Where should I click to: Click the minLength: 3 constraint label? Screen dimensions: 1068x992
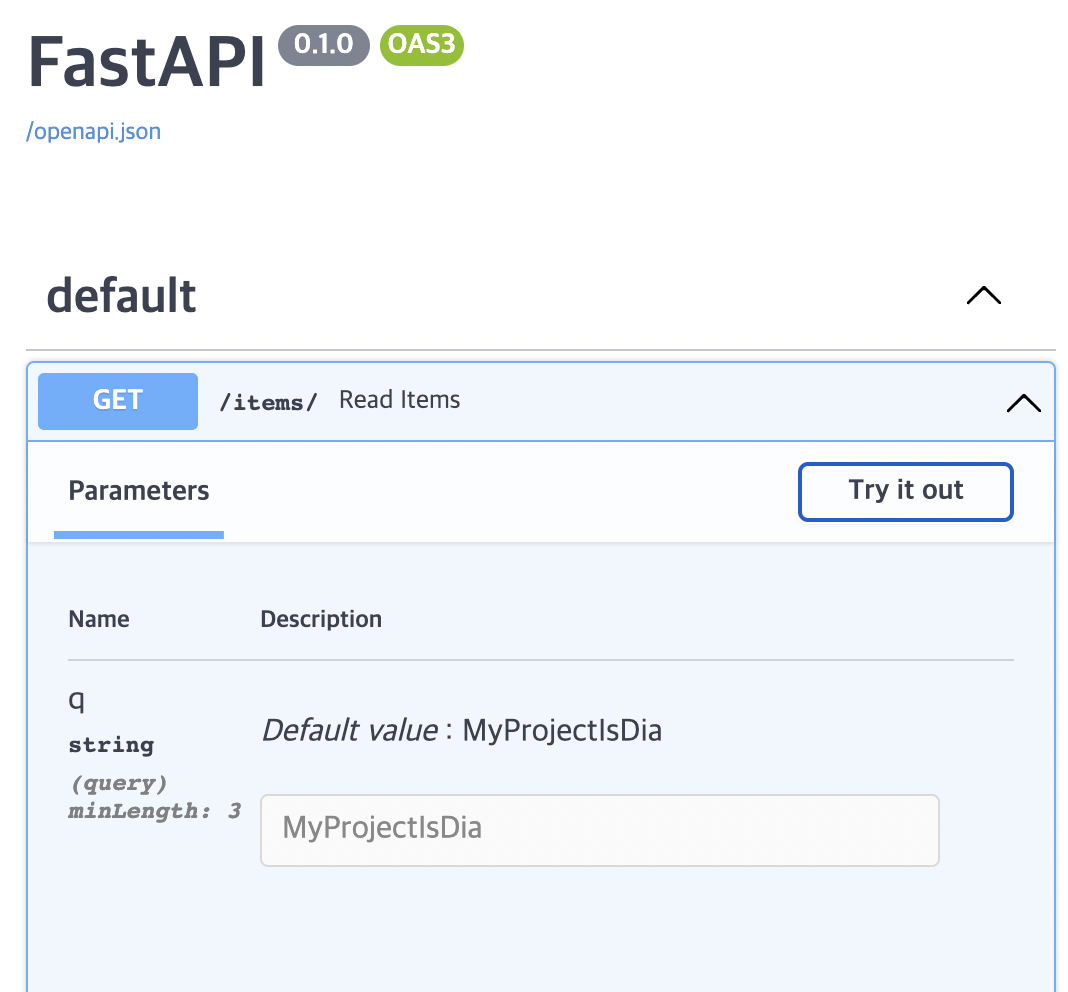click(154, 811)
